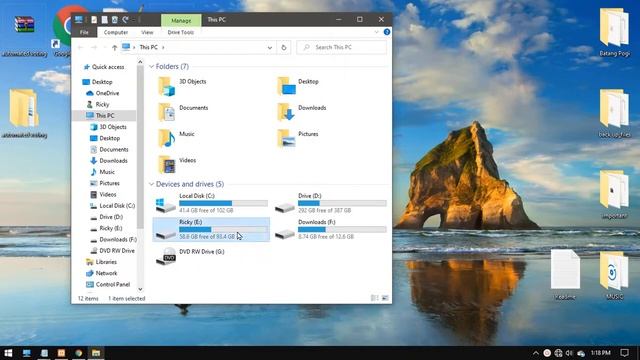The height and width of the screenshot is (360, 640).
Task: Open Chrome from the taskbar
Action: [78, 353]
